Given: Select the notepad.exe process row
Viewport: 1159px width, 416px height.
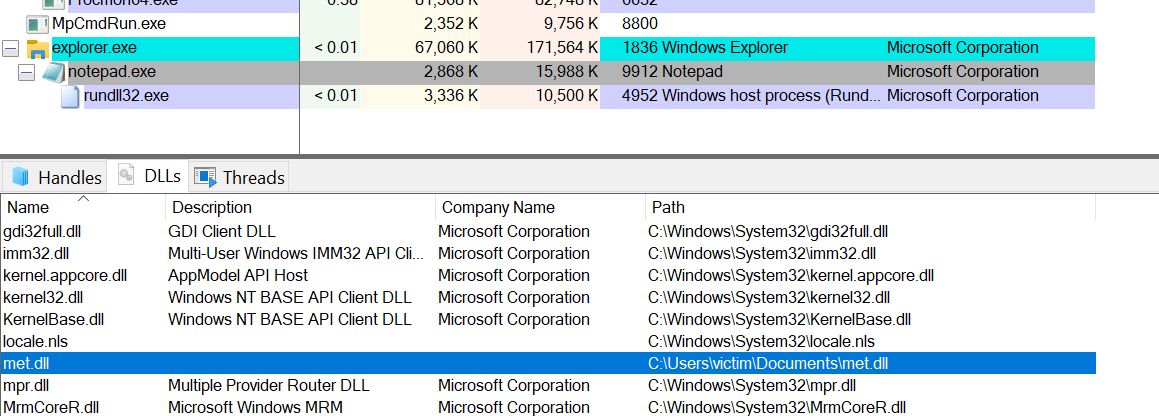Looking at the screenshot, I should point(111,72).
